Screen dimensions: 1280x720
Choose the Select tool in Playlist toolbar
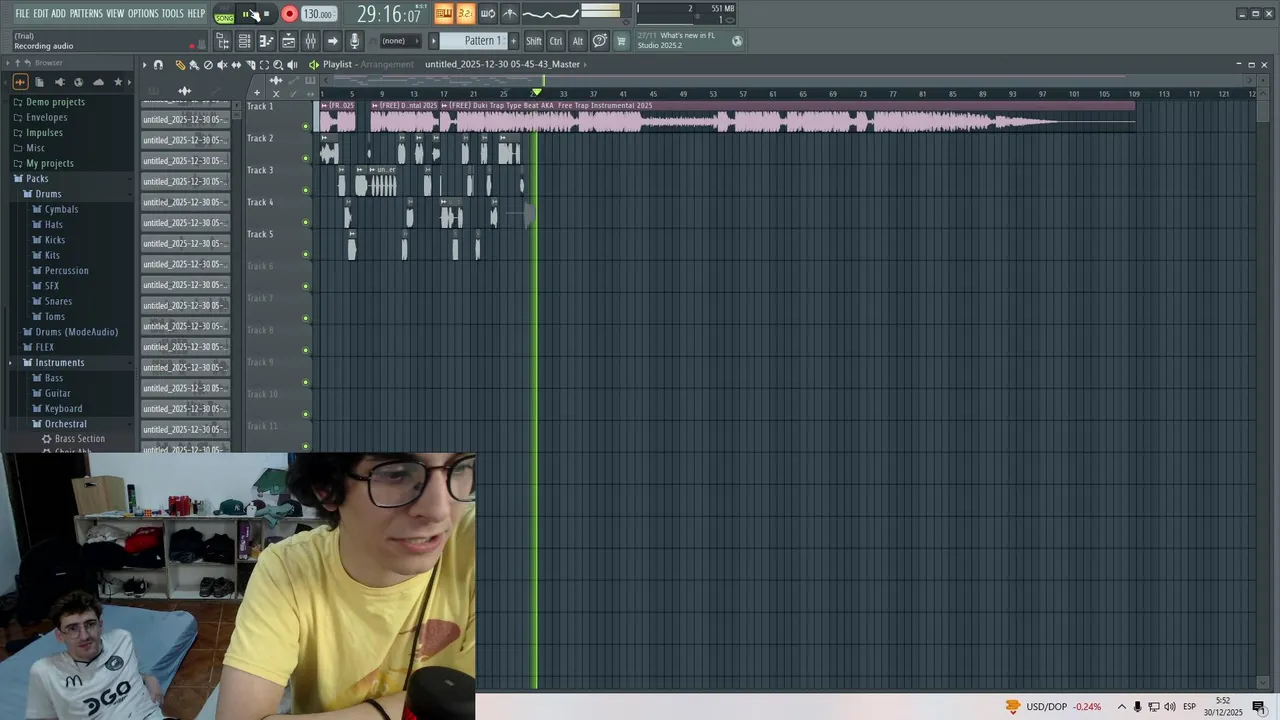264,64
